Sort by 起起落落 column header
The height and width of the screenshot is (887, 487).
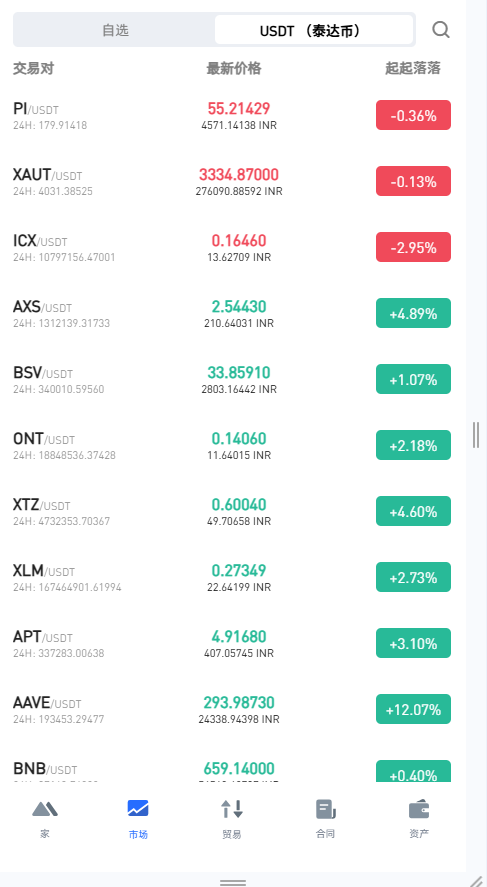(x=413, y=68)
